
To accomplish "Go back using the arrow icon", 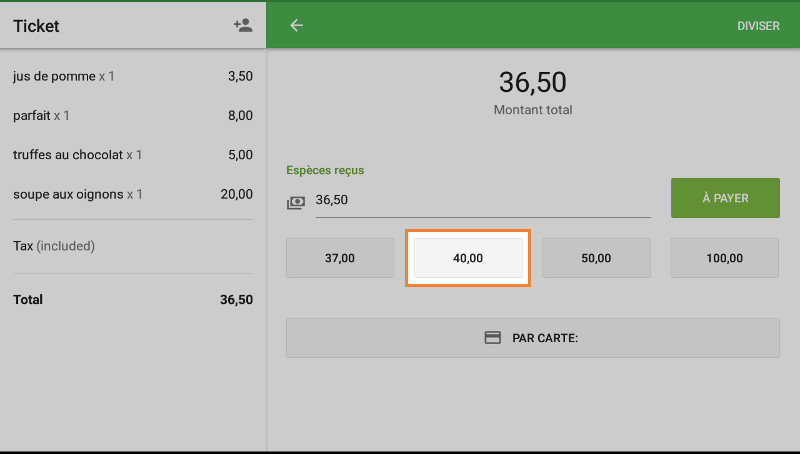I will click(x=296, y=26).
